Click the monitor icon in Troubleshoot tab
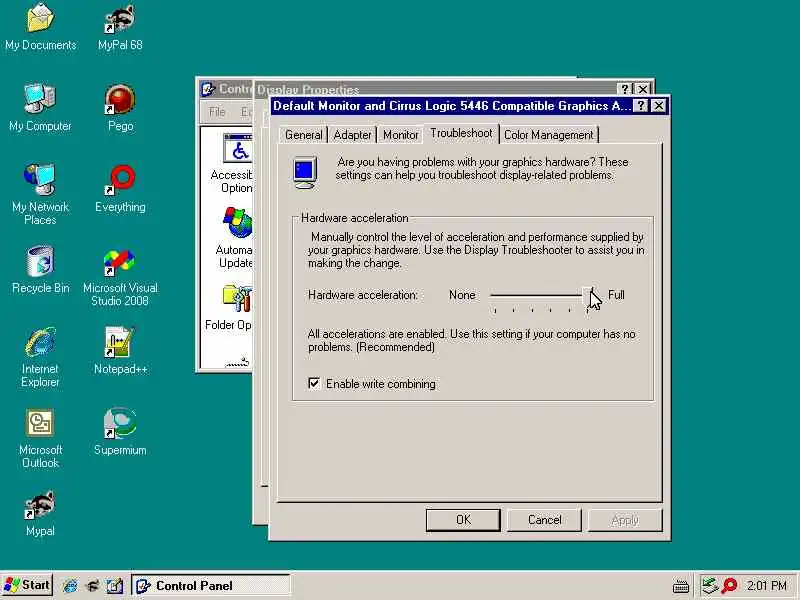Image resolution: width=800 pixels, height=600 pixels. pos(305,172)
